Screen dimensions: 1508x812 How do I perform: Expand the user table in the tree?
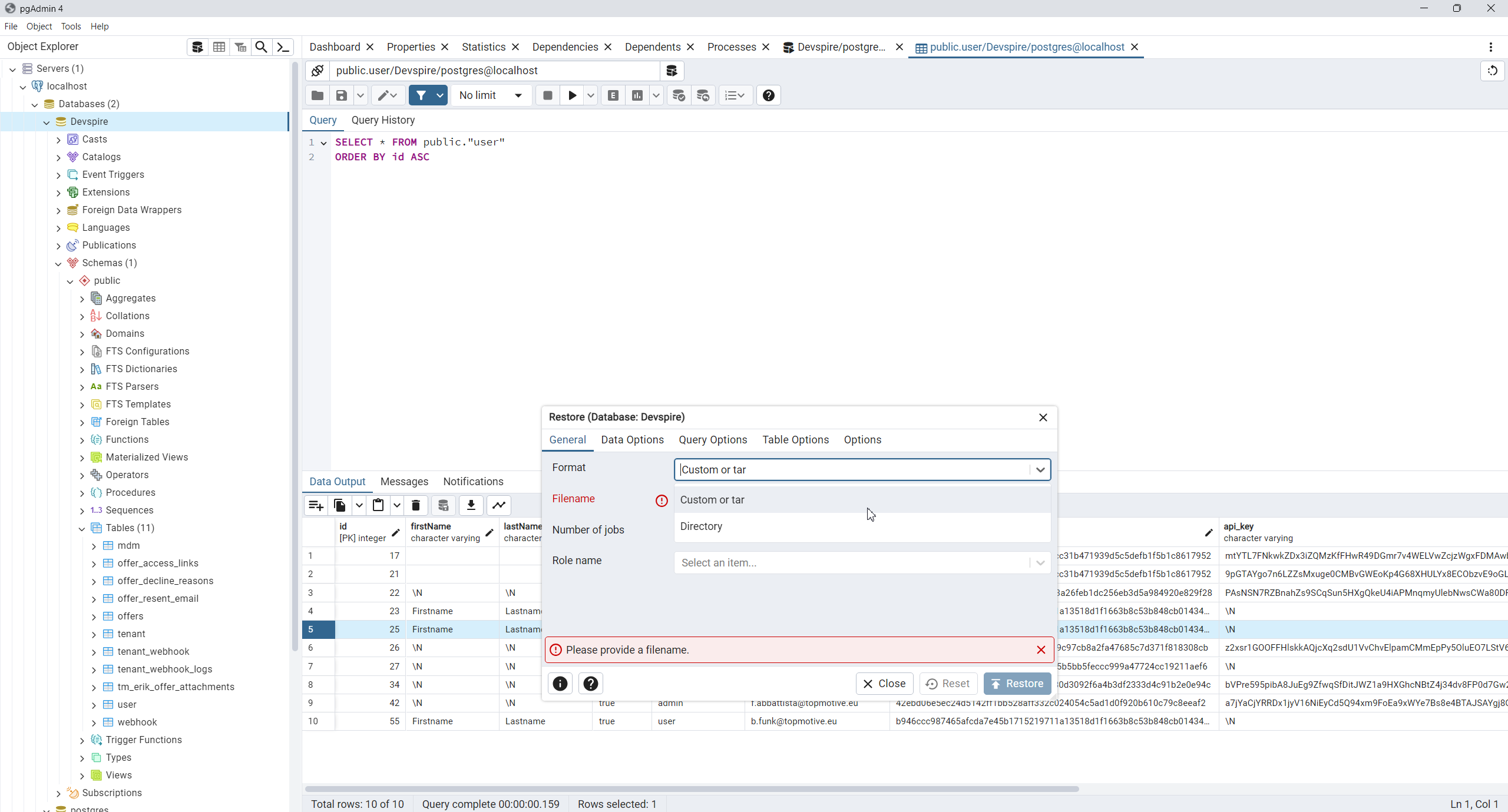click(x=94, y=704)
